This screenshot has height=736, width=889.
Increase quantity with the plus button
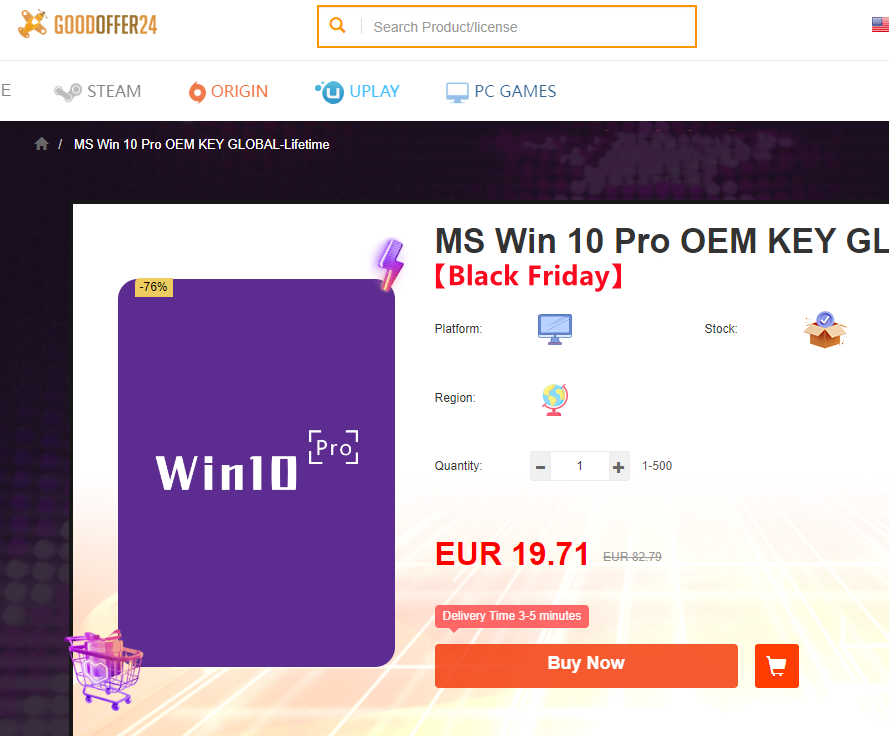pos(619,467)
